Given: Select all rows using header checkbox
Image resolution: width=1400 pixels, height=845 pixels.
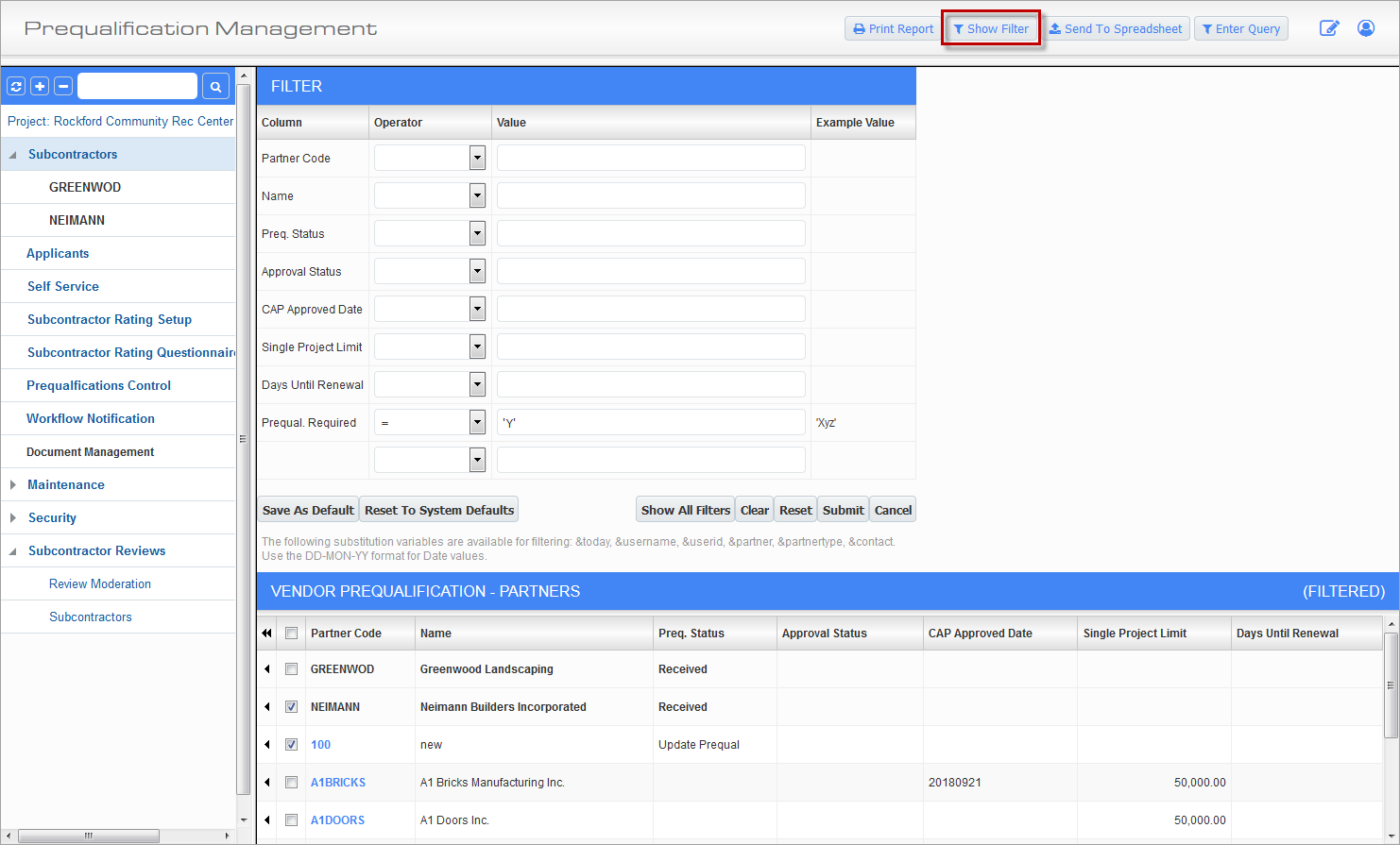Looking at the screenshot, I should click(291, 633).
